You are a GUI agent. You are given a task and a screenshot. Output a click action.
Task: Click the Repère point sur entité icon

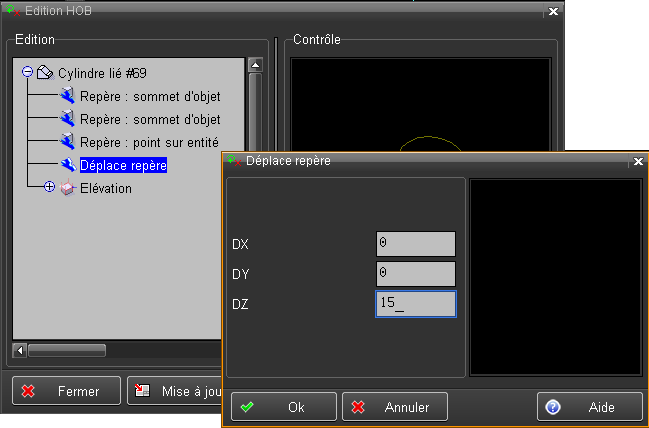tap(68, 142)
